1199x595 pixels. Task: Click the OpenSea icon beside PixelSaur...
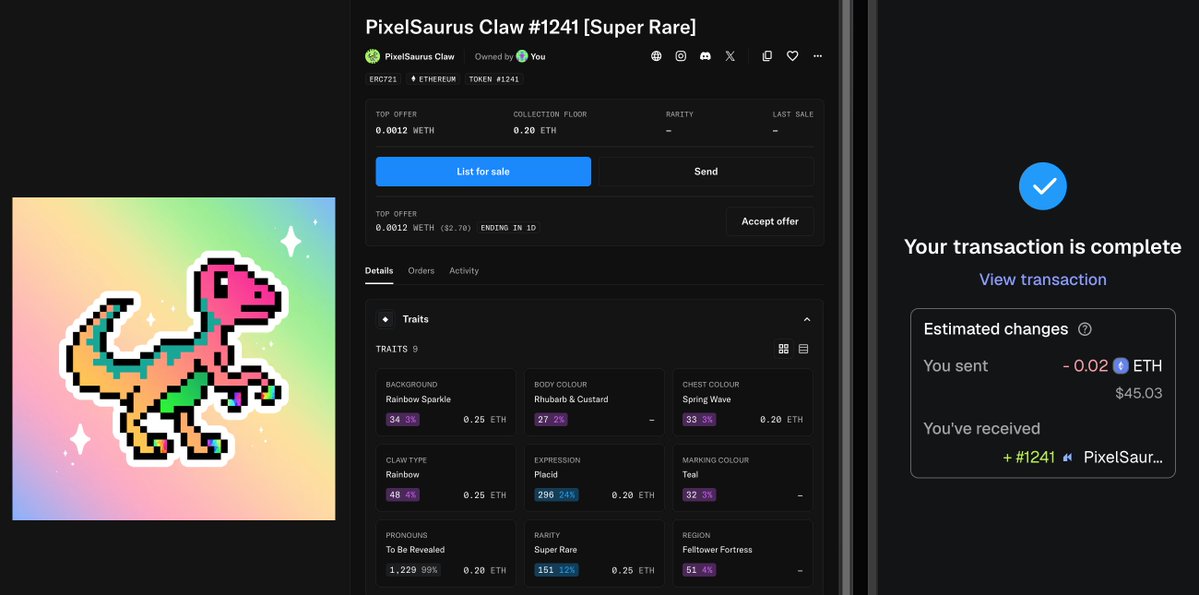pyautogui.click(x=1067, y=457)
